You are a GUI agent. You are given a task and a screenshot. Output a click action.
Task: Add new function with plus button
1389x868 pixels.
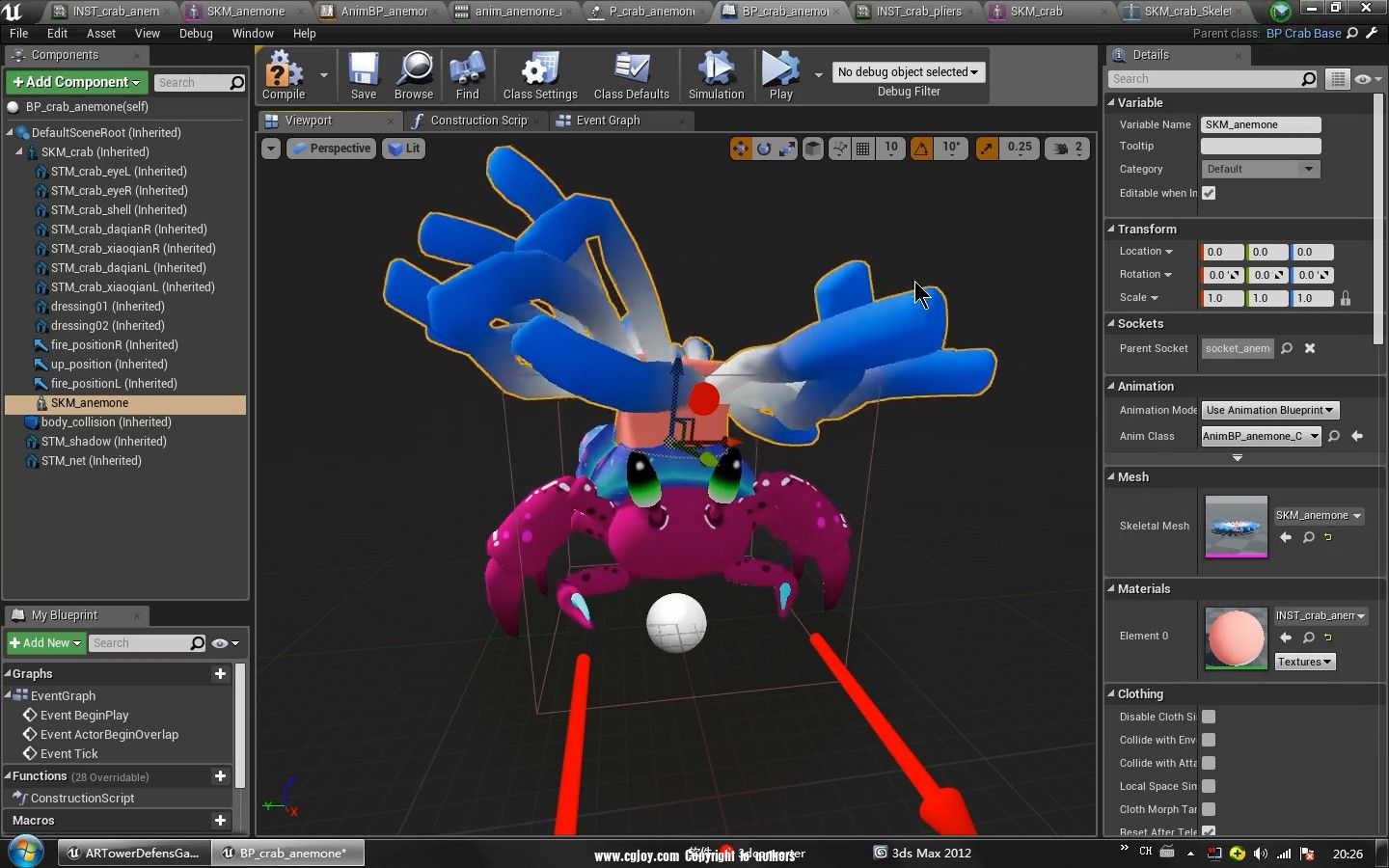(x=220, y=776)
